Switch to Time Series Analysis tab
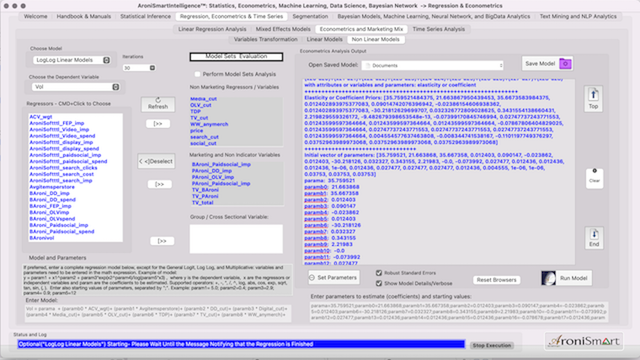Viewport: 640px width, 360px height. pos(438,29)
